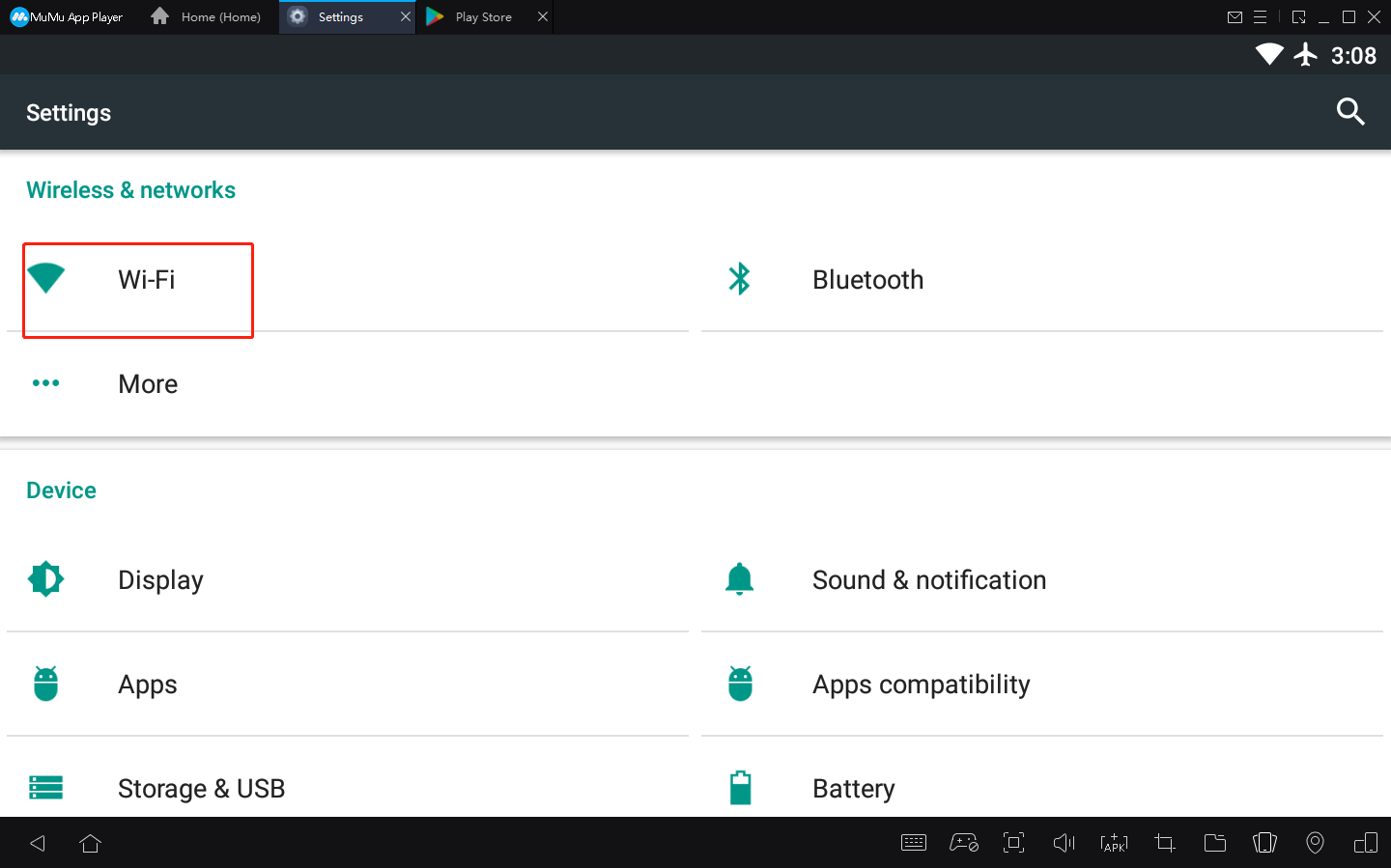Image resolution: width=1391 pixels, height=868 pixels.
Task: Open Wi-Fi settings
Action: (147, 280)
